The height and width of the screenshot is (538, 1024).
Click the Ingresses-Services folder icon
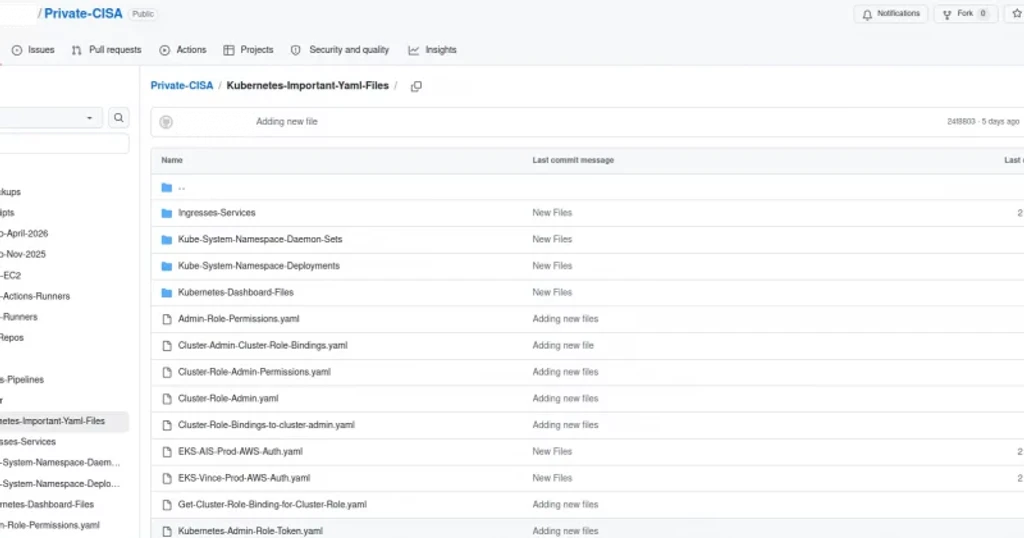pos(167,213)
